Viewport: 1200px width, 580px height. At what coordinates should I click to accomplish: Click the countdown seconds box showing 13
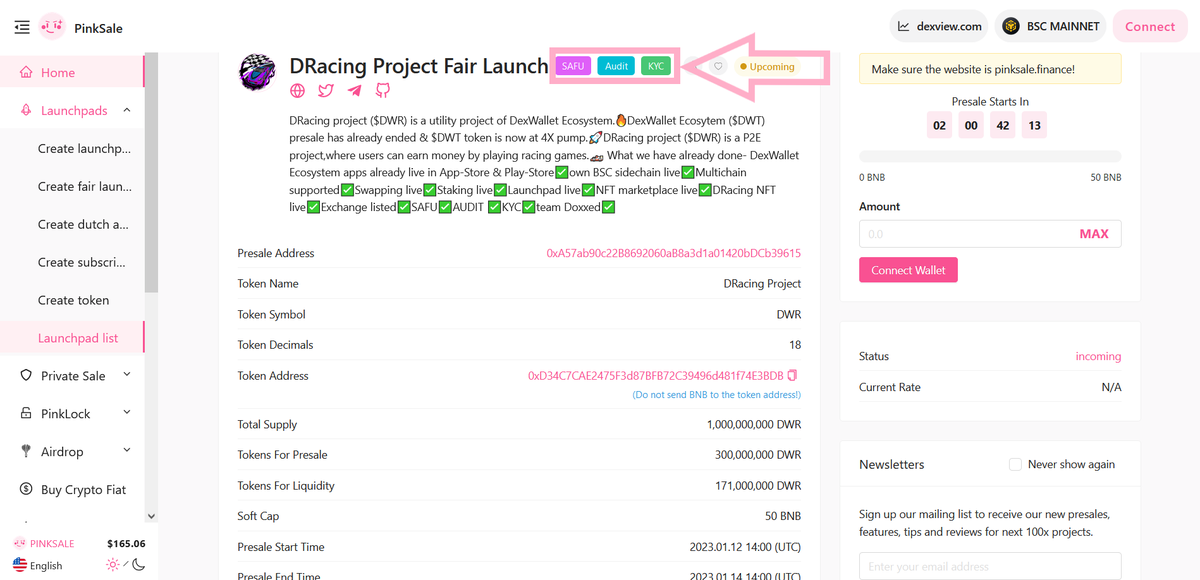point(1034,126)
